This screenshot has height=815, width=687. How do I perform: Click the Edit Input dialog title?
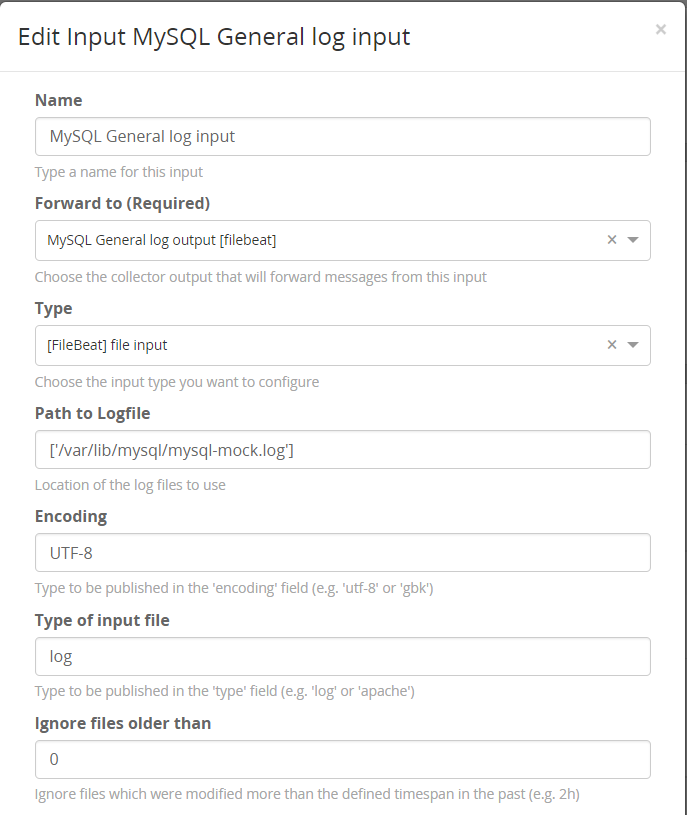pyautogui.click(x=214, y=37)
